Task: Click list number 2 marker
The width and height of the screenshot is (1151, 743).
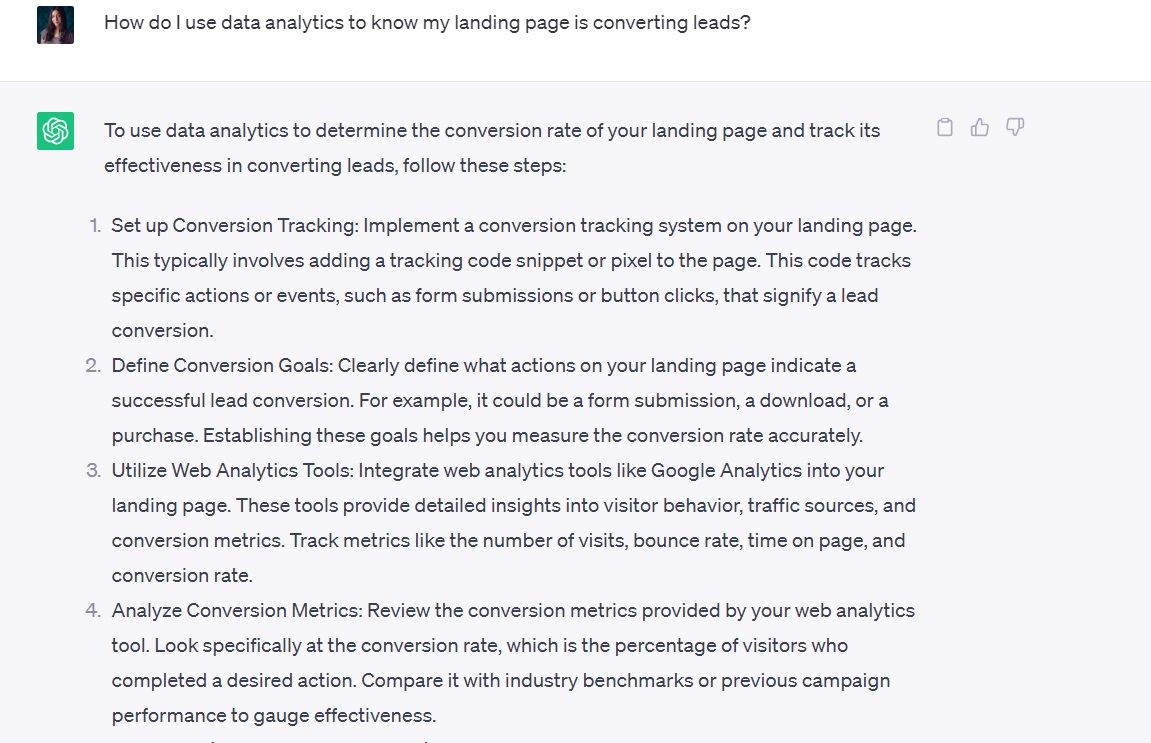Action: (x=93, y=366)
